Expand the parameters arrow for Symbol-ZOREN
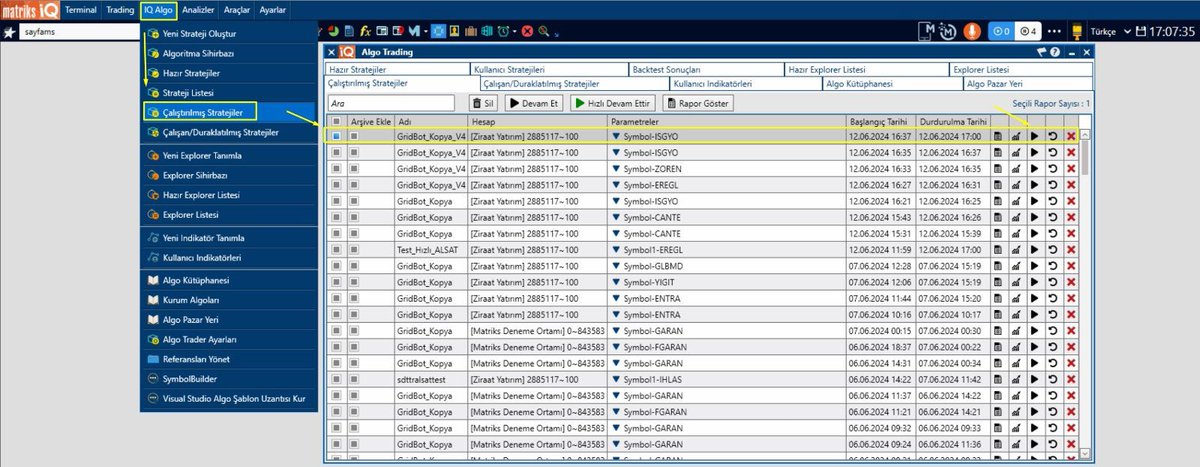The width and height of the screenshot is (1200, 467). pos(616,168)
